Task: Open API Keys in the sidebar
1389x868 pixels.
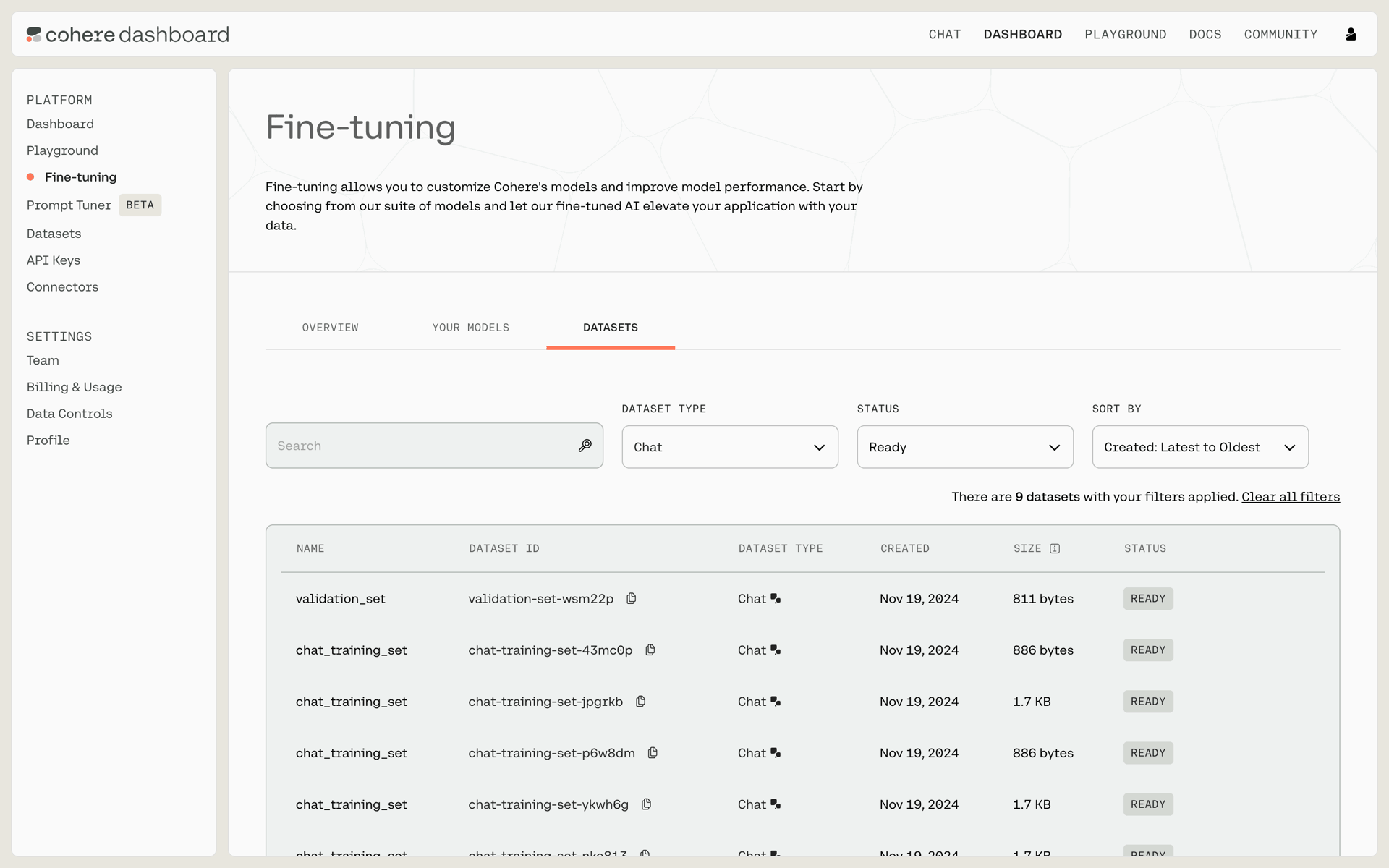Action: pos(54,260)
